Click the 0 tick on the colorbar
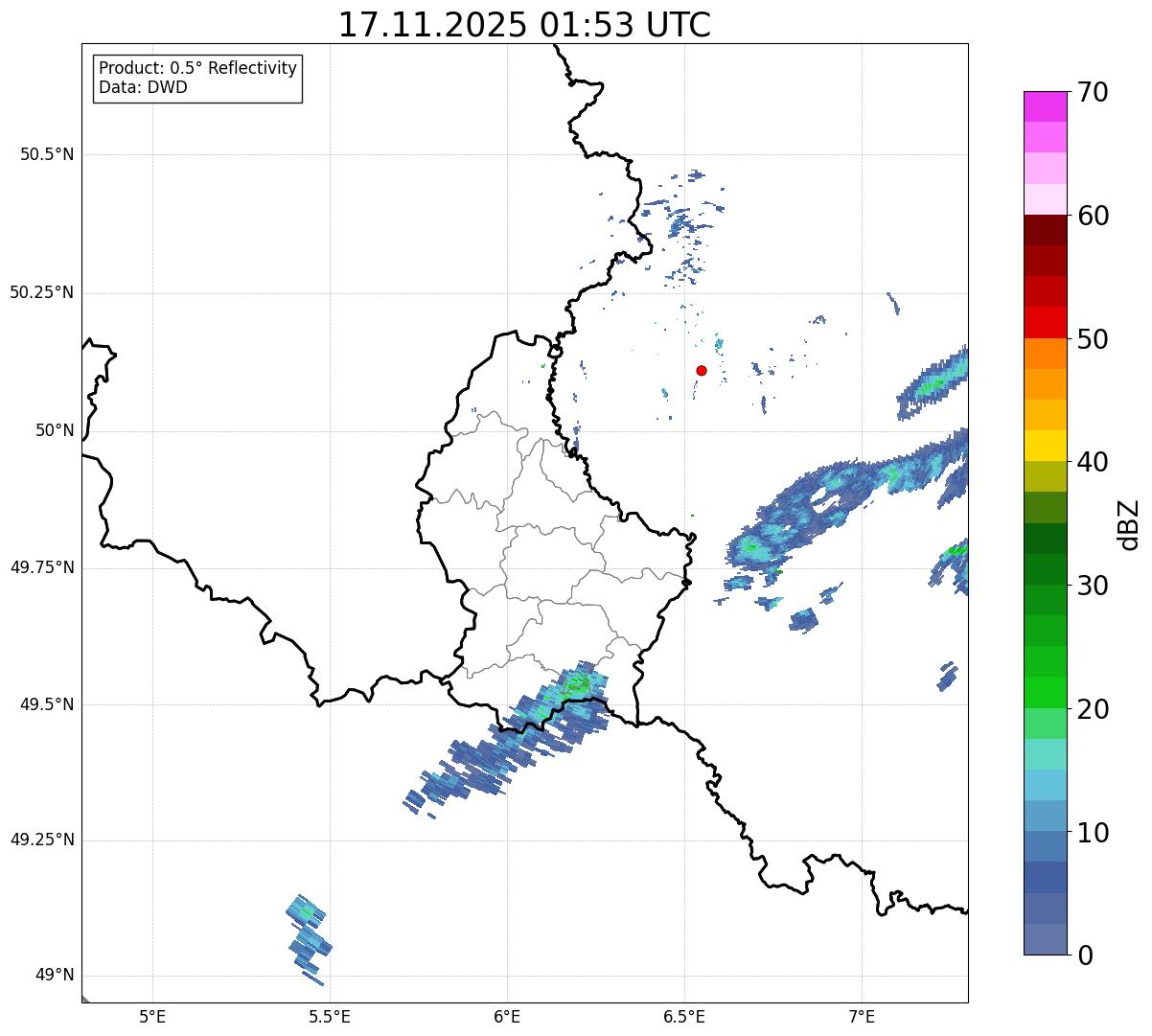The image size is (1152, 1036). (1086, 955)
